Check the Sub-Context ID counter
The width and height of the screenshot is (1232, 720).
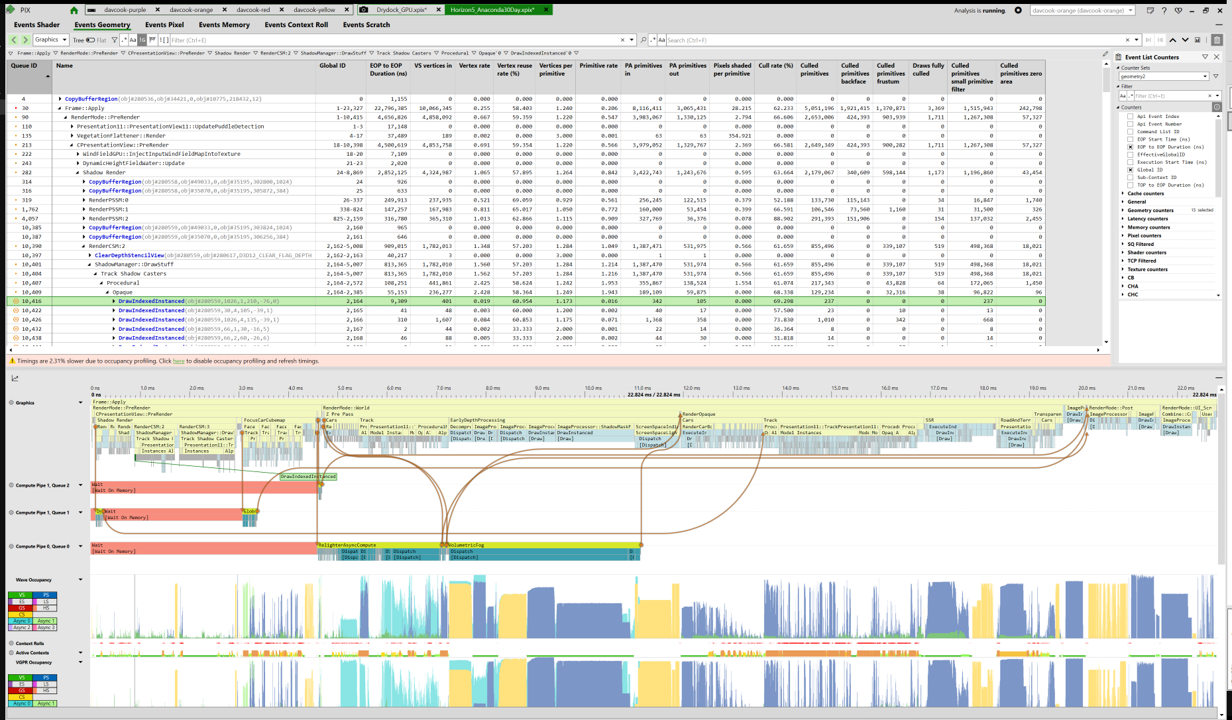1130,177
